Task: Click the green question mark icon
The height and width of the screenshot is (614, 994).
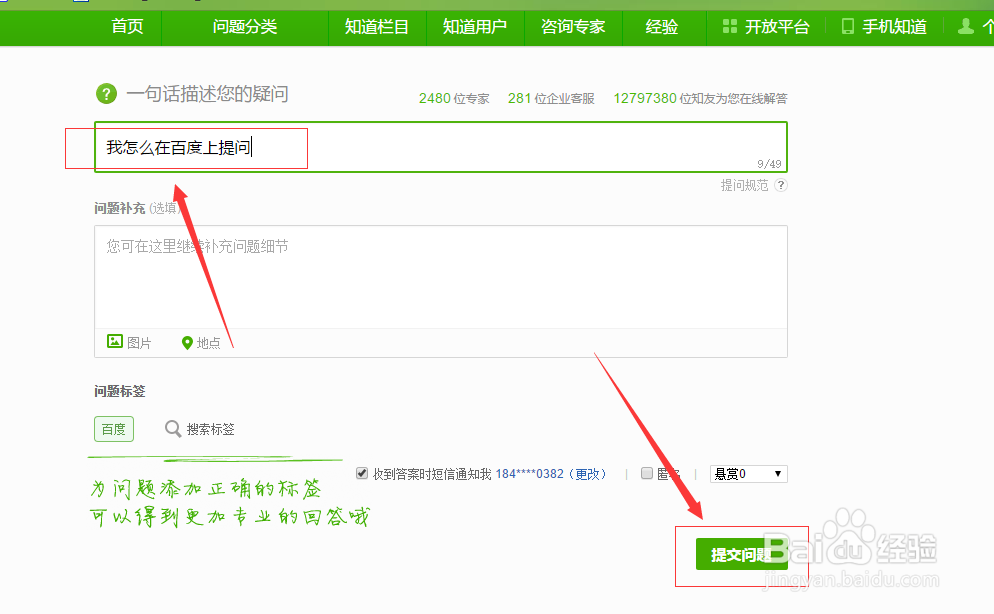Action: coord(106,94)
